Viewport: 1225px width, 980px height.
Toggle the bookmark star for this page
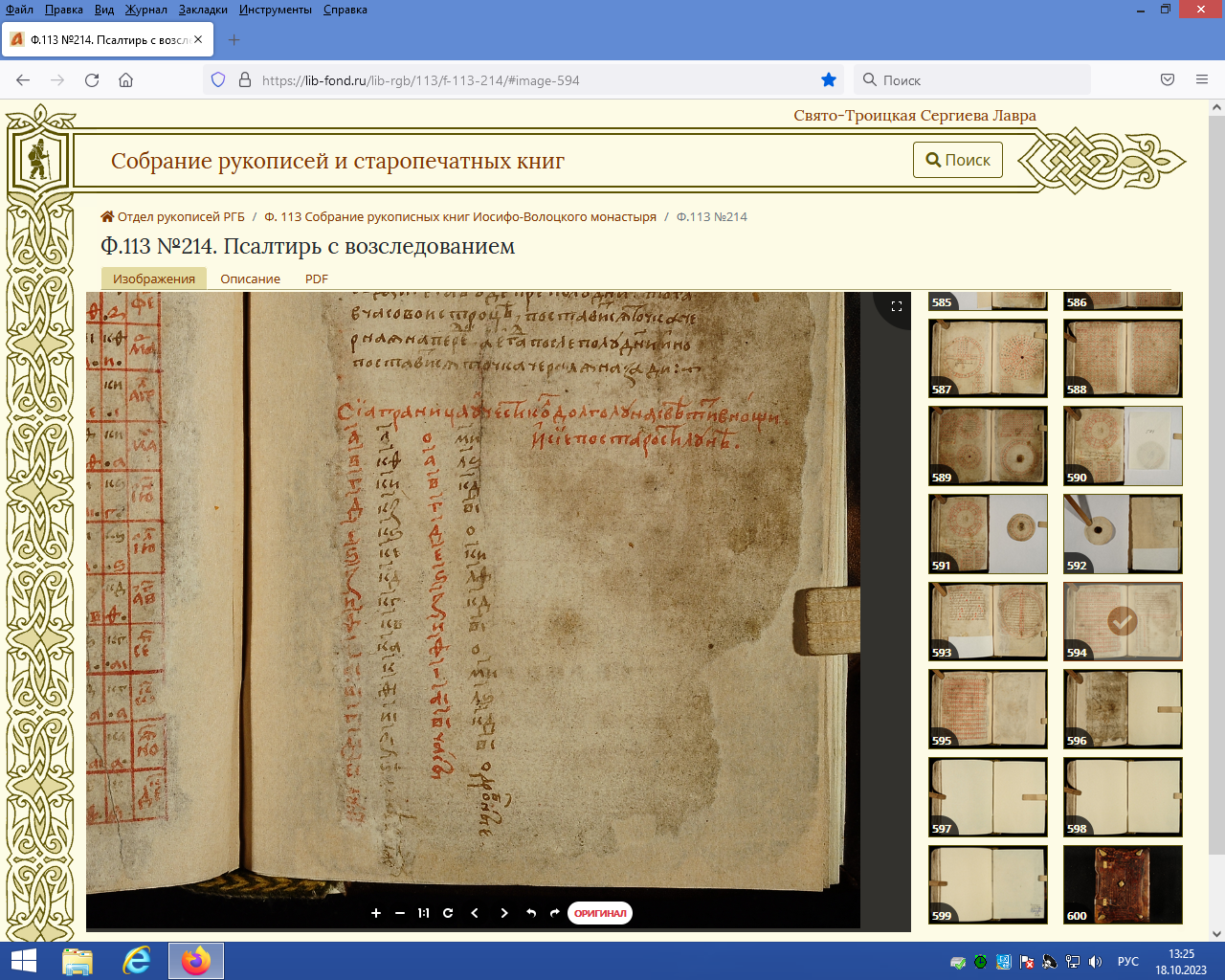pos(829,80)
